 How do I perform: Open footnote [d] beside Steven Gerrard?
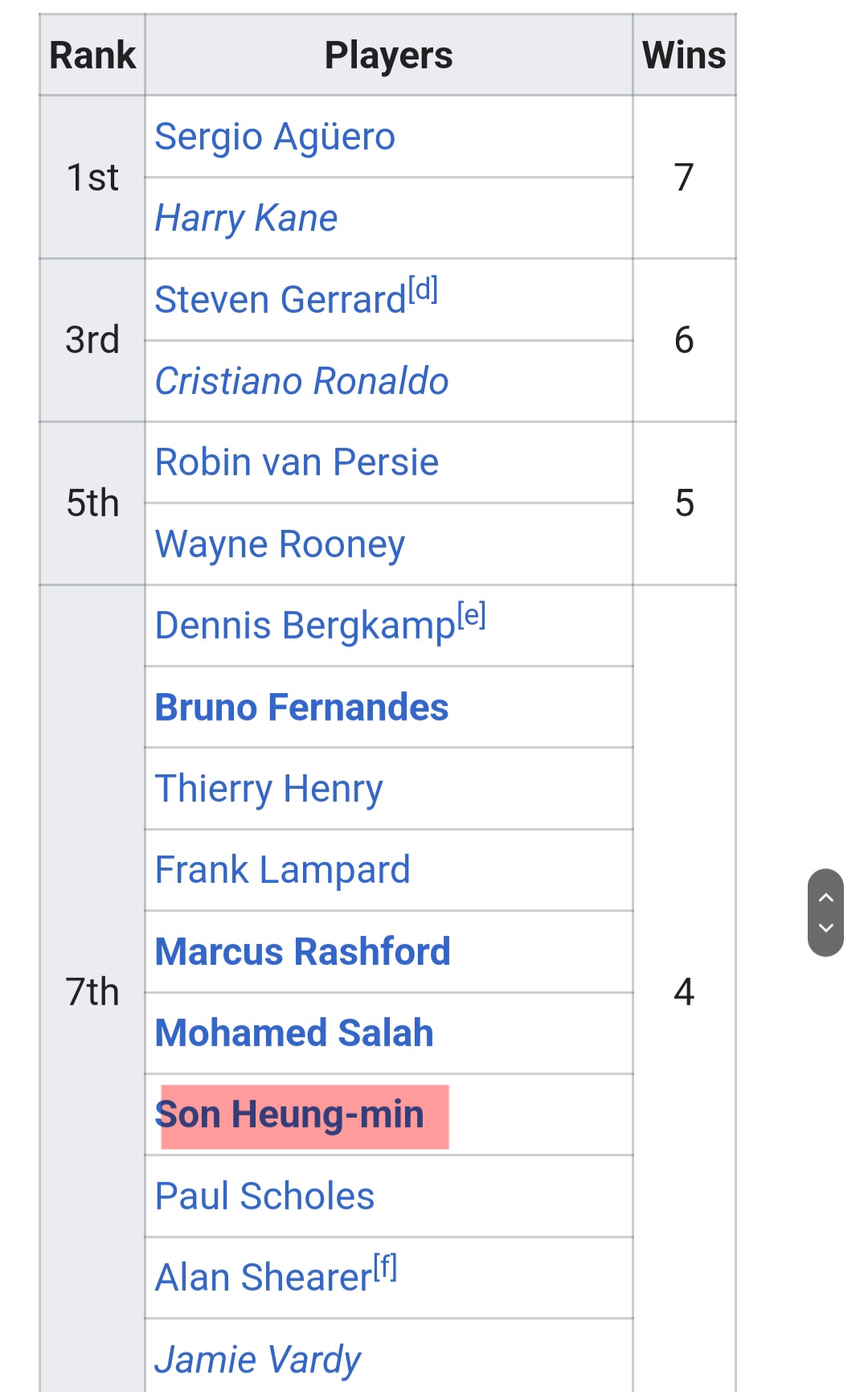click(x=423, y=289)
